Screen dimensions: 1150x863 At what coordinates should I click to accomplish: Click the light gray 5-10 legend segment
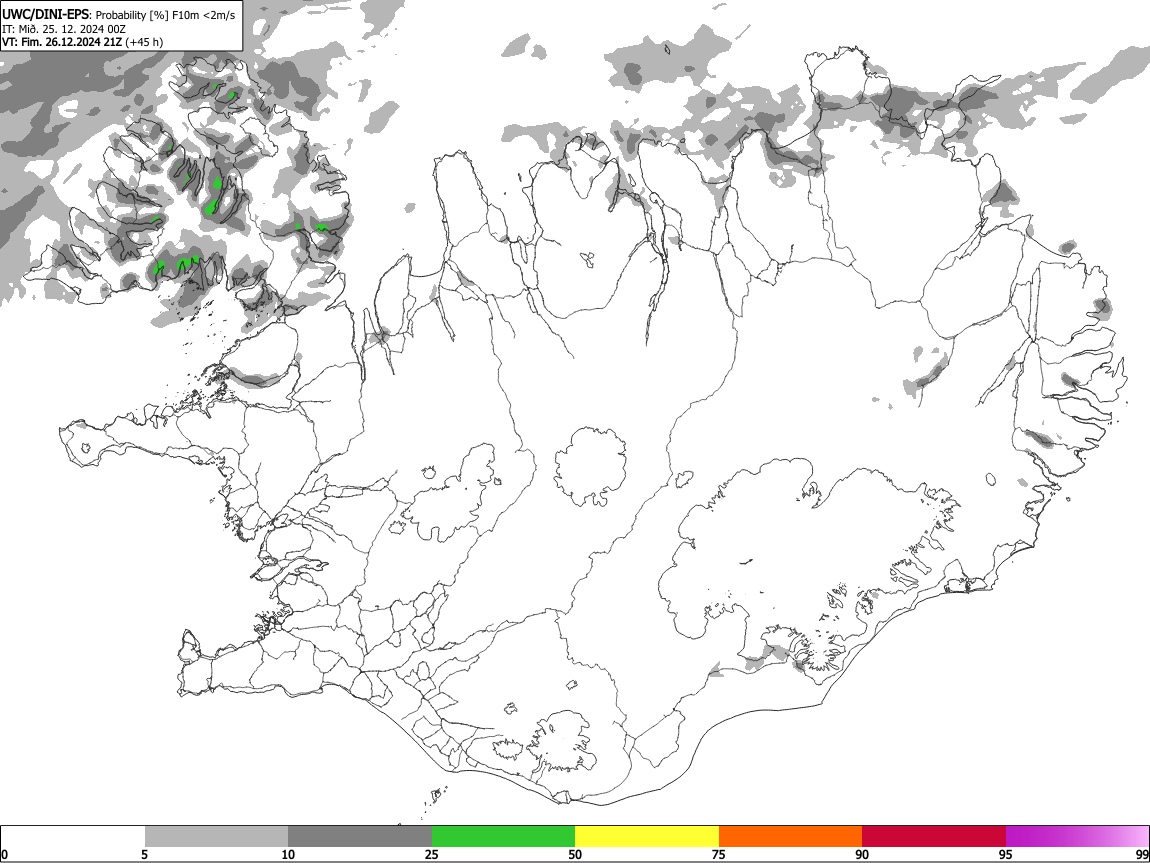click(216, 837)
